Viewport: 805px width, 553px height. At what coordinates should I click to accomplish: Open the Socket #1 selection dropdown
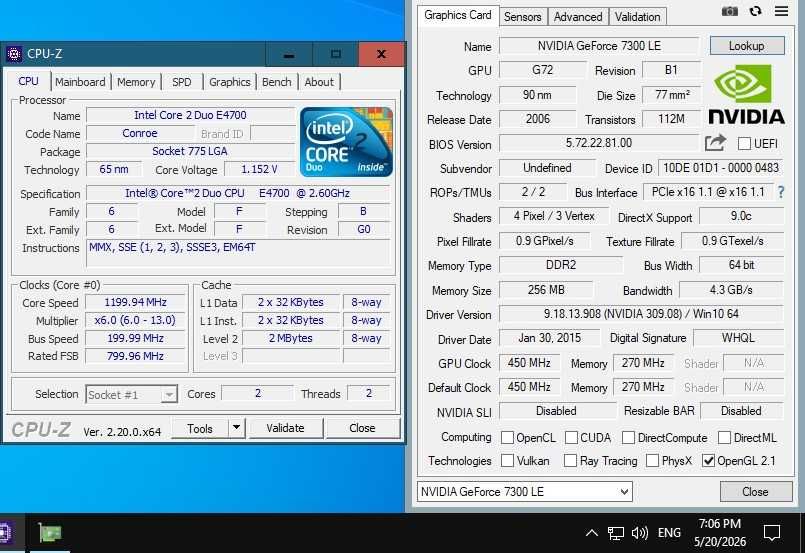coord(131,394)
